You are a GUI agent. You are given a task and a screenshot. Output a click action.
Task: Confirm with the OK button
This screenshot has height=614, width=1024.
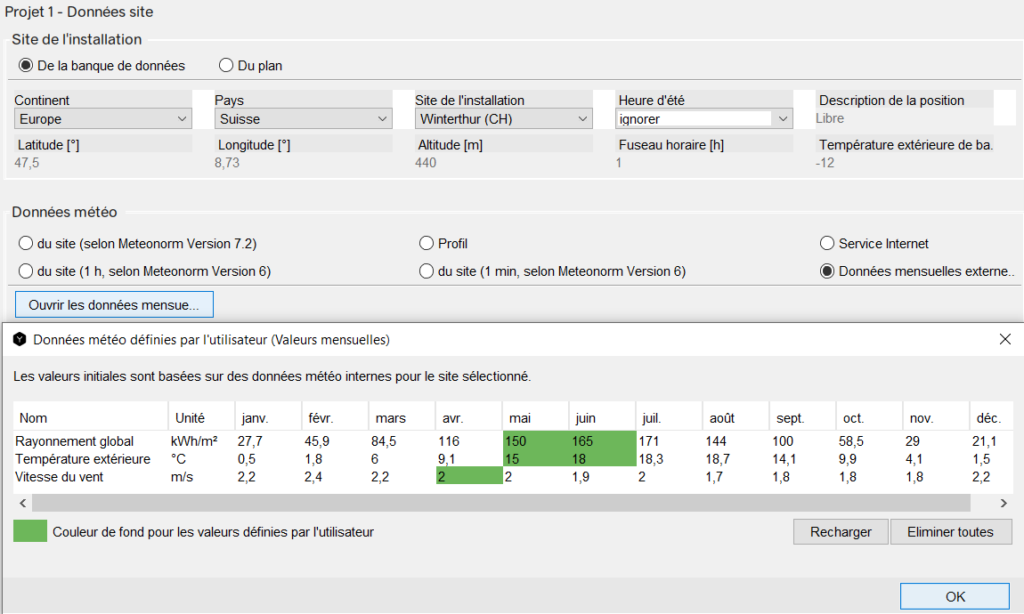click(x=955, y=596)
